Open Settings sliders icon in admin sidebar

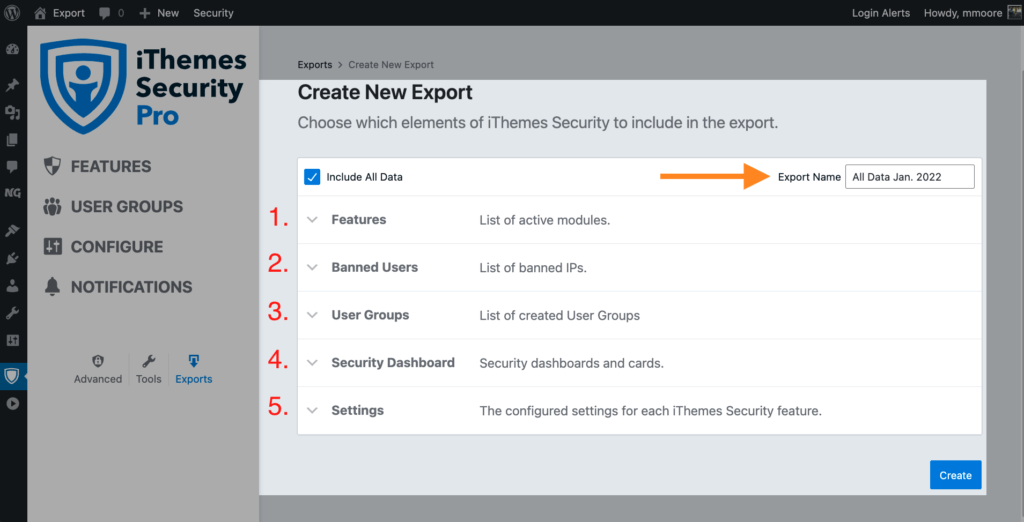point(12,340)
